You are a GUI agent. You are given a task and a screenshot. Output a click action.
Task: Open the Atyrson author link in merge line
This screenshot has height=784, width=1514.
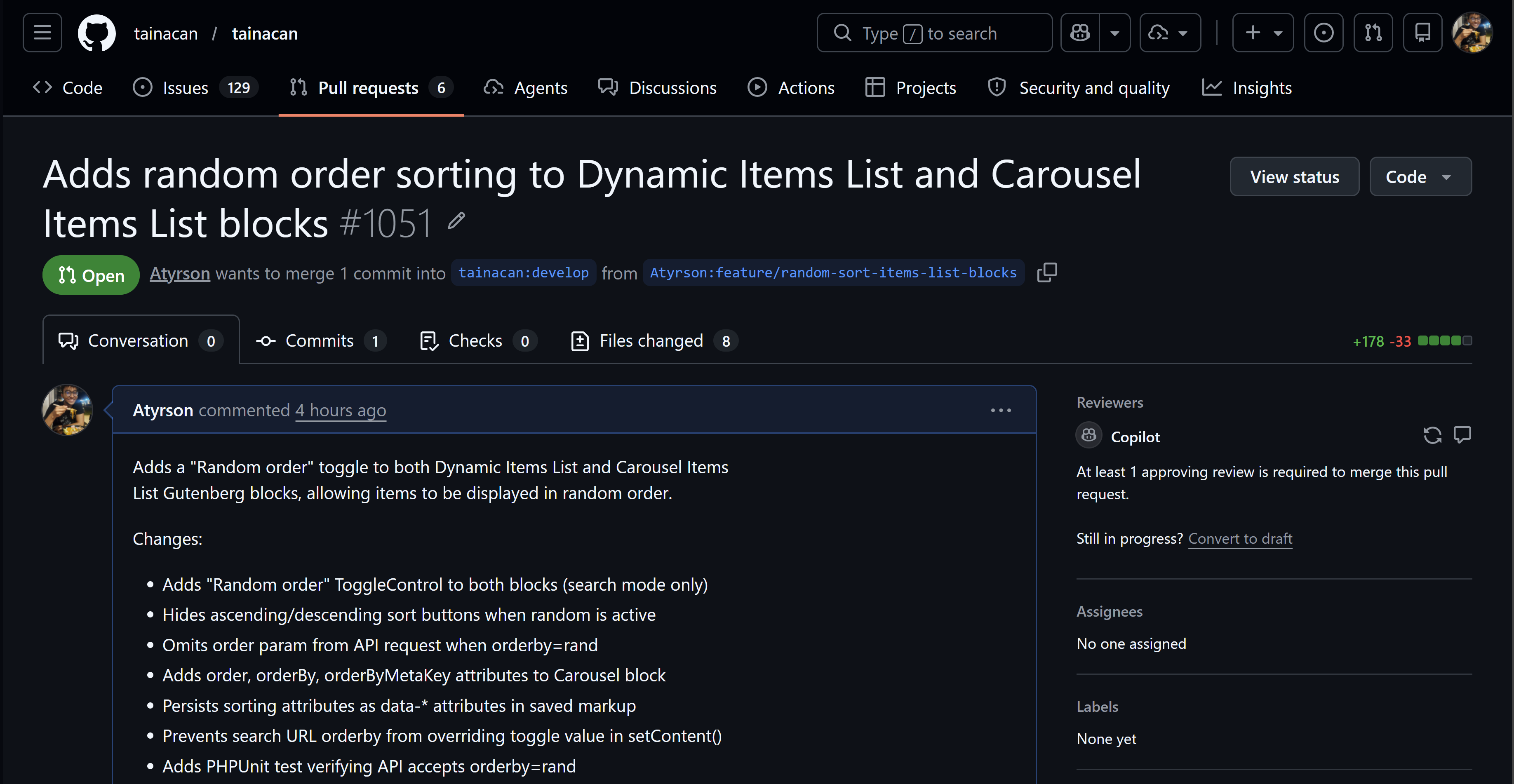point(180,273)
